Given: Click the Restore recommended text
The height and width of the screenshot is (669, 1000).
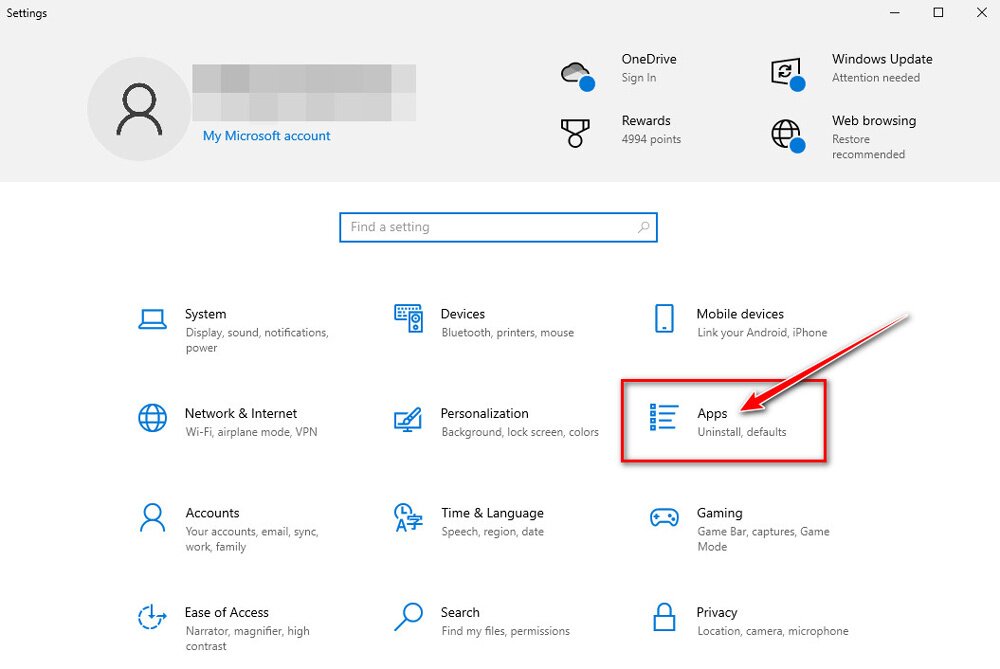Looking at the screenshot, I should pos(868,147).
